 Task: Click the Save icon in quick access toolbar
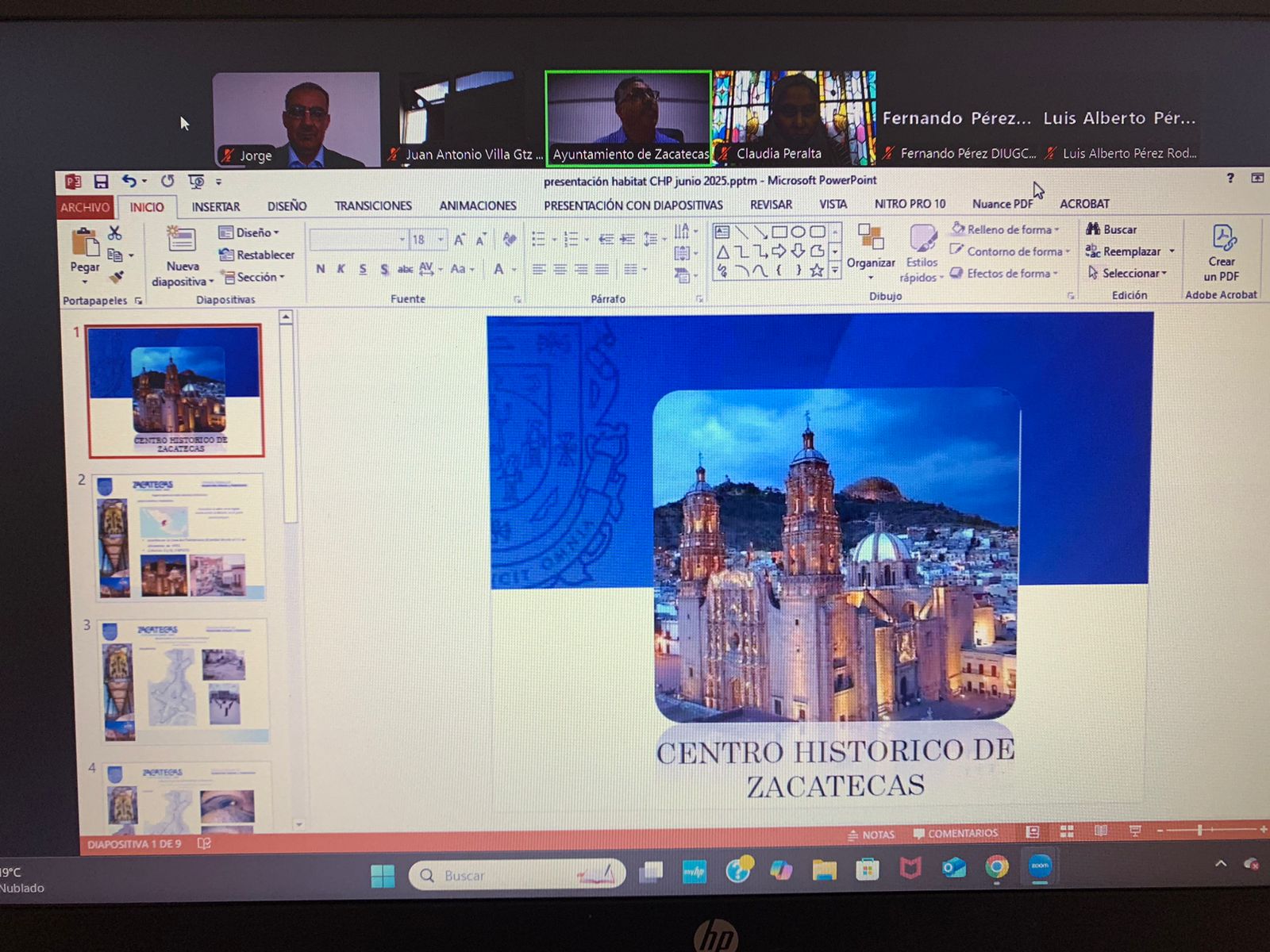(x=101, y=182)
